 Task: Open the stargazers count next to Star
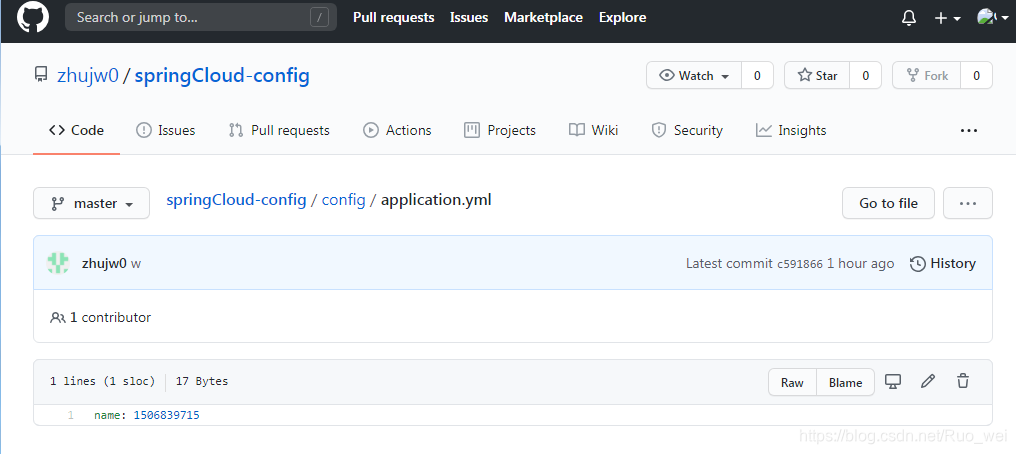pos(865,75)
